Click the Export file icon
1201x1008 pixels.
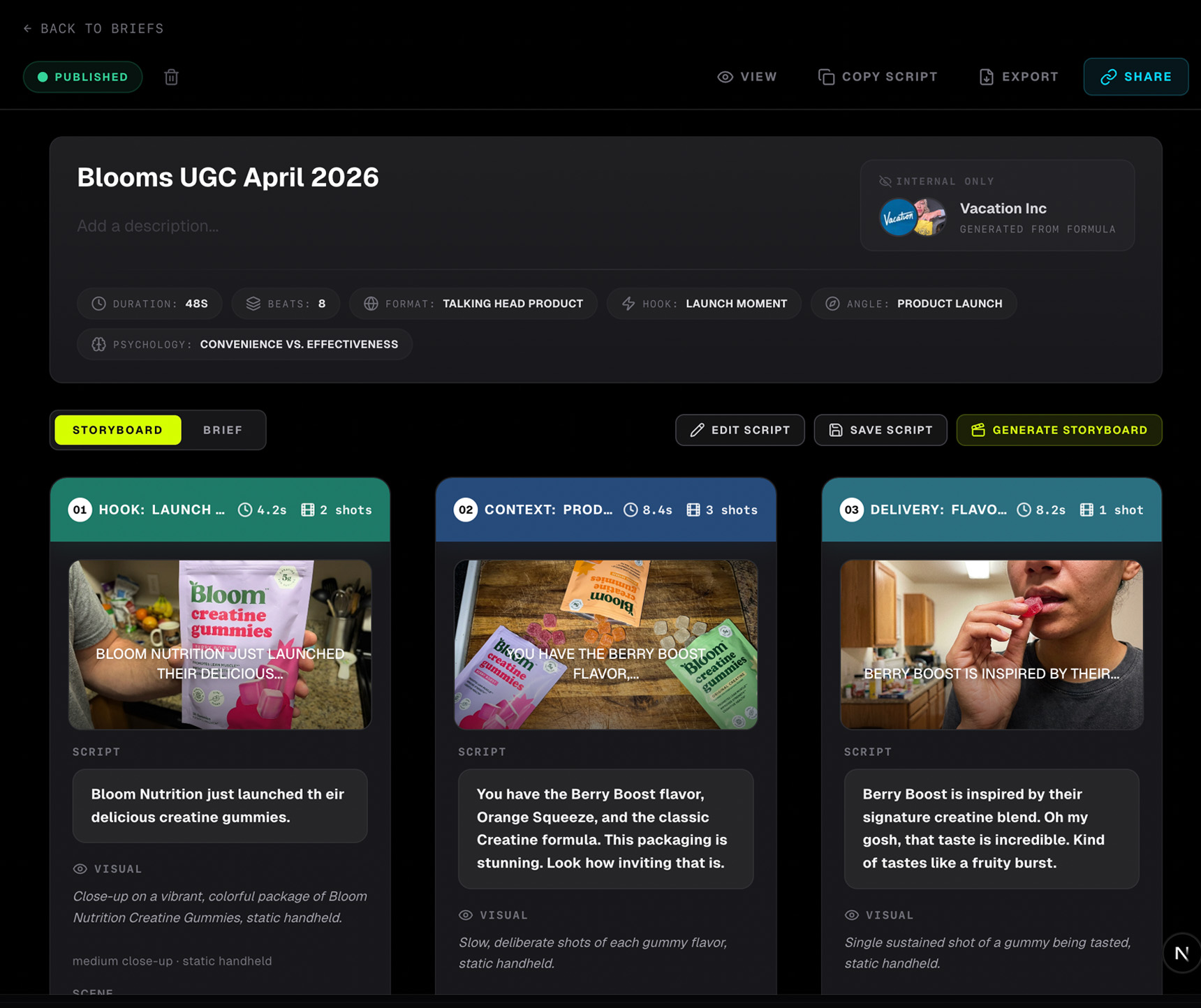986,77
